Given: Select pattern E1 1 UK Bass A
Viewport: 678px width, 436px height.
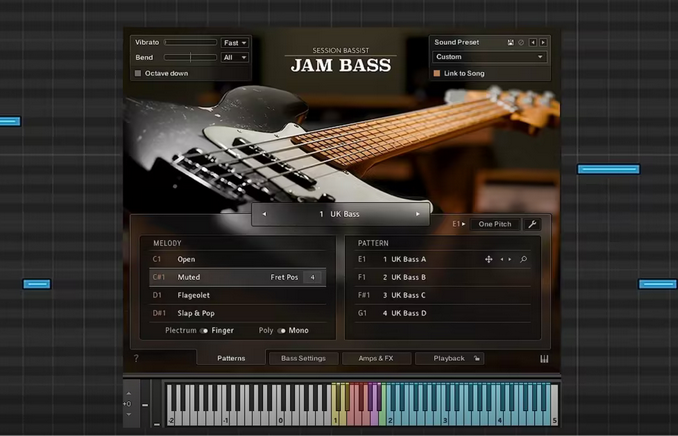Looking at the screenshot, I should click(442, 259).
